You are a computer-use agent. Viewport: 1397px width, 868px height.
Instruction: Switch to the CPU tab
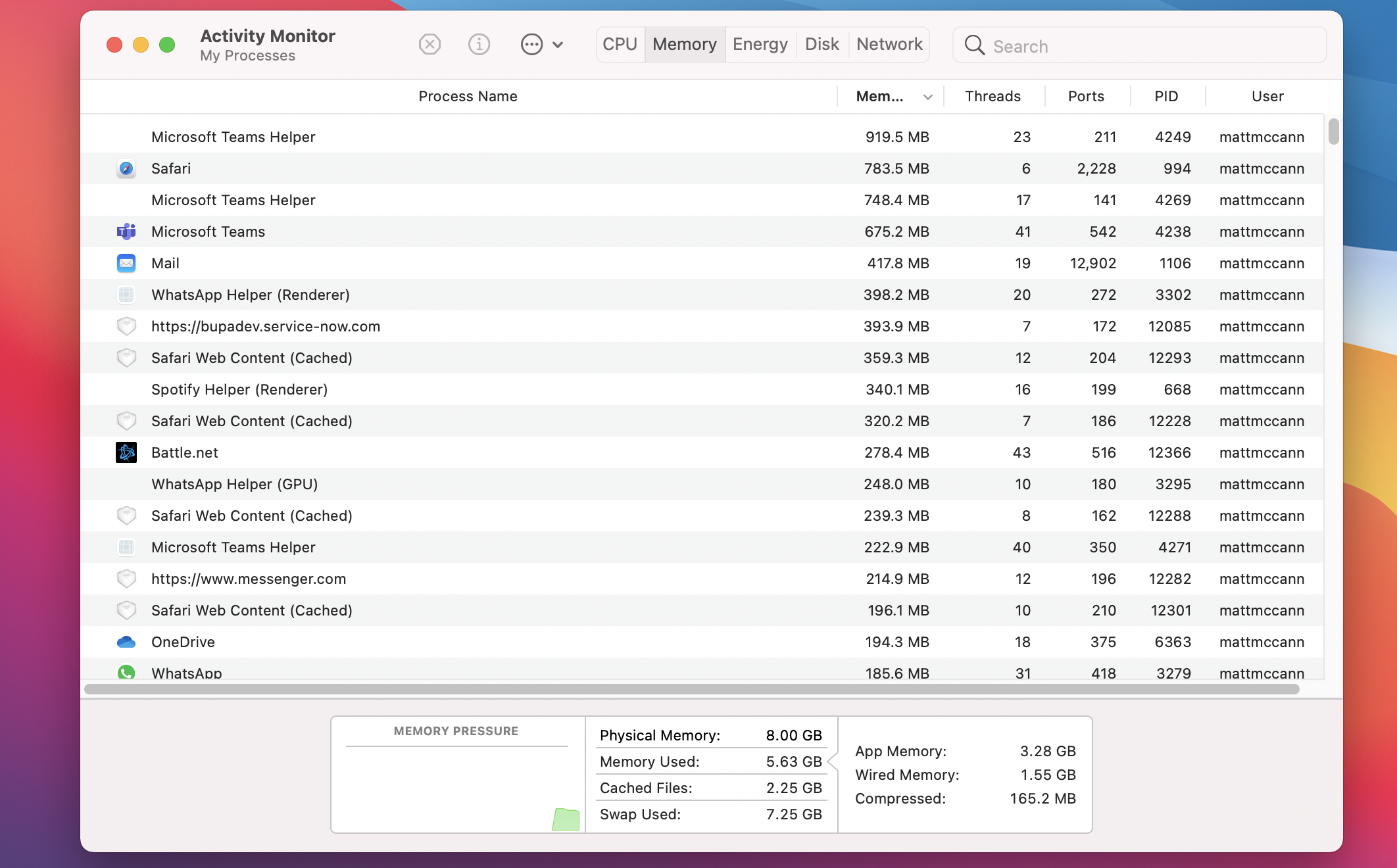coord(620,45)
